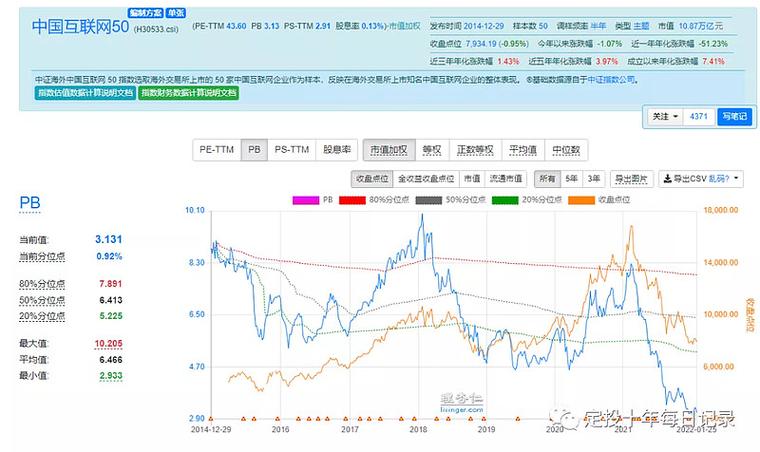Click the 20%分位点 value 5.225
Viewport: 760px width, 452px height.
point(111,316)
